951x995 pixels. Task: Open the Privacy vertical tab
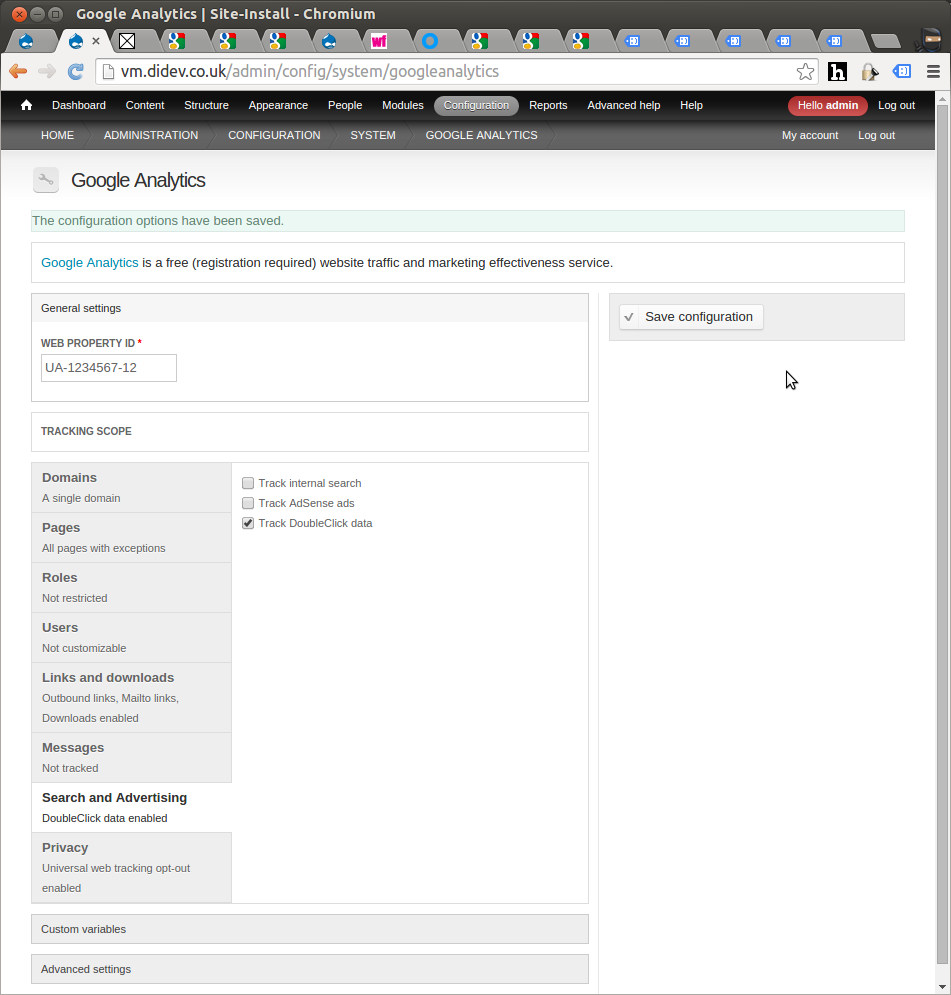[x=131, y=868]
